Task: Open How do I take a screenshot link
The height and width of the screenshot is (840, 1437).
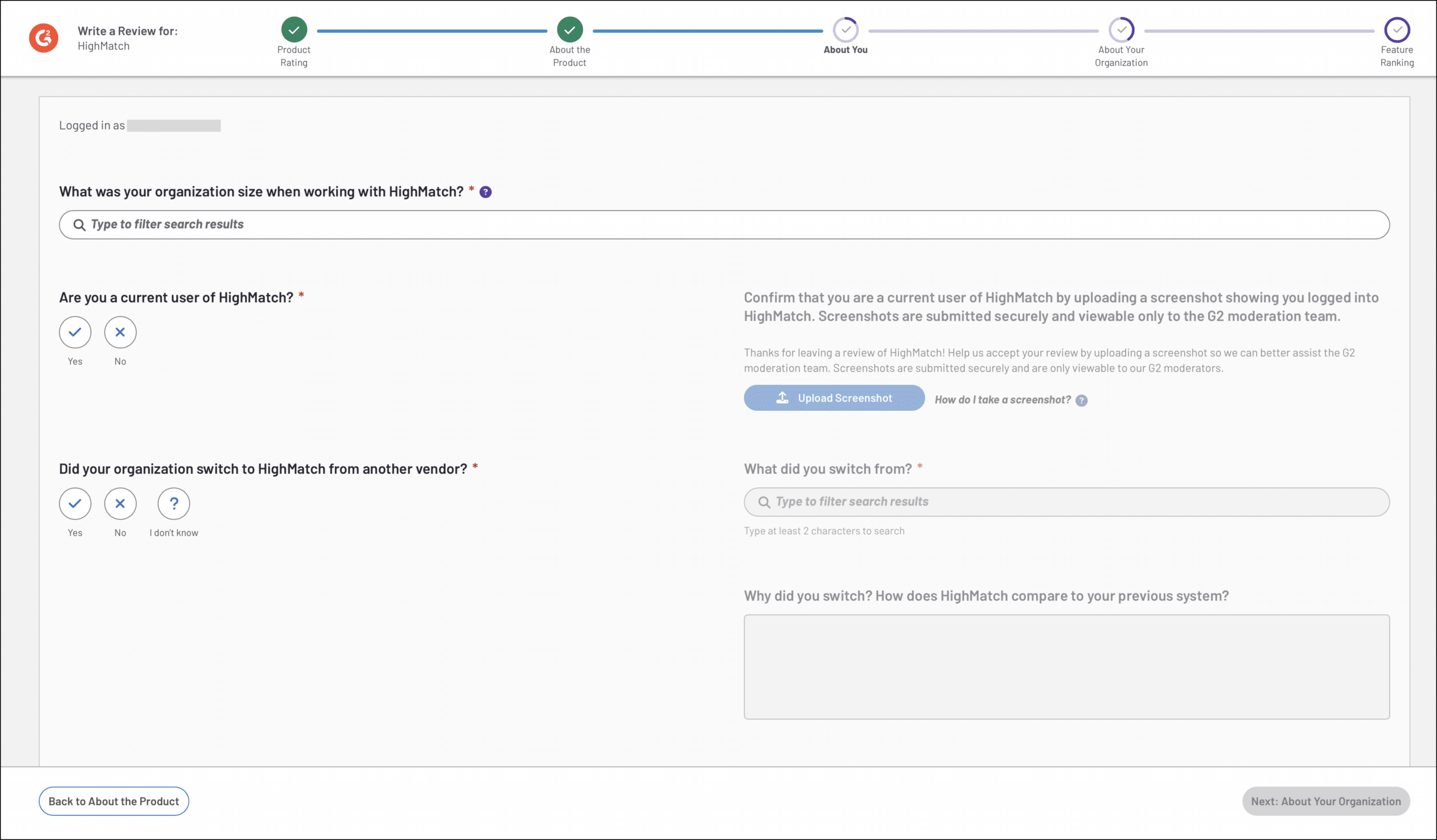Action: coord(1002,400)
